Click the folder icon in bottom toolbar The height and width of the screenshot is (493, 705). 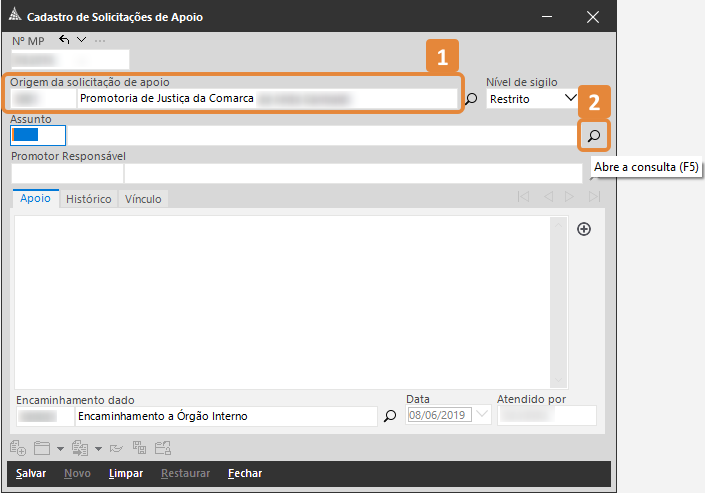[x=41, y=448]
